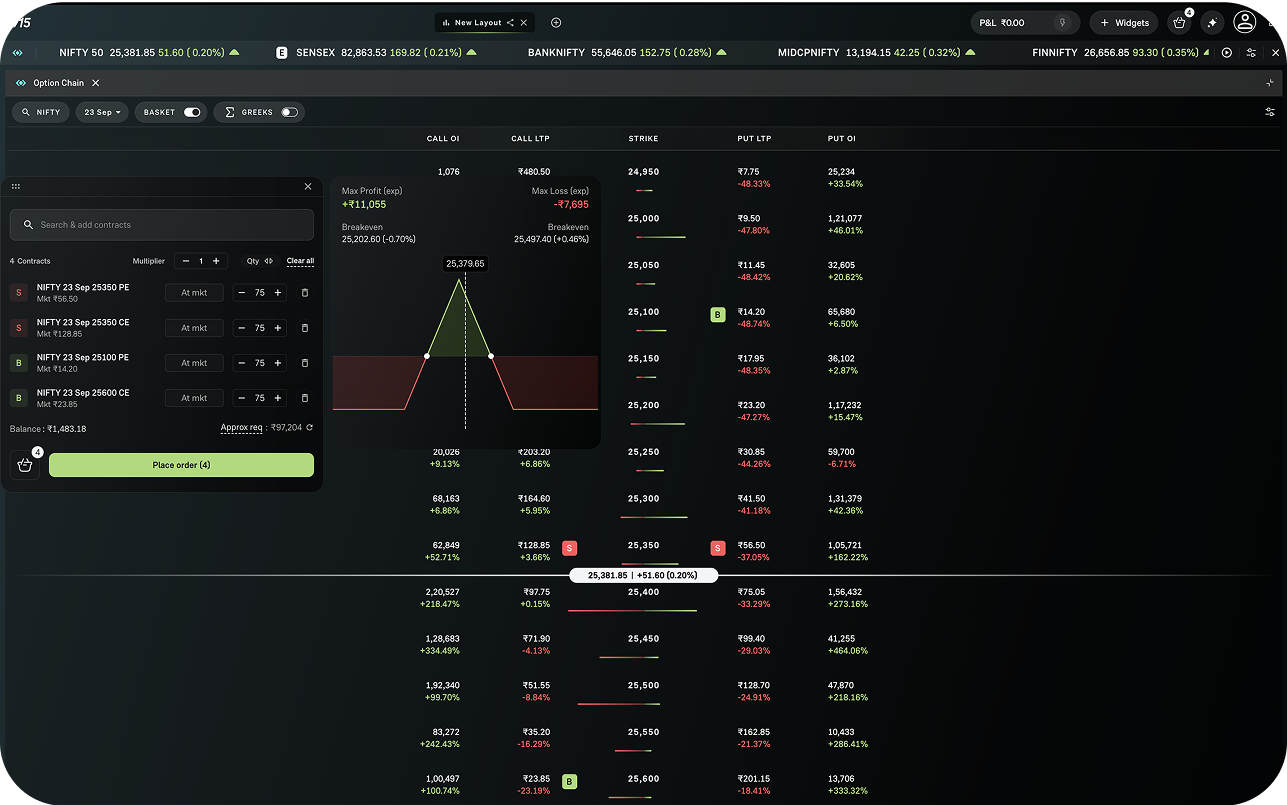Share the New Layout tab
The width and height of the screenshot is (1287, 805).
(x=510, y=22)
